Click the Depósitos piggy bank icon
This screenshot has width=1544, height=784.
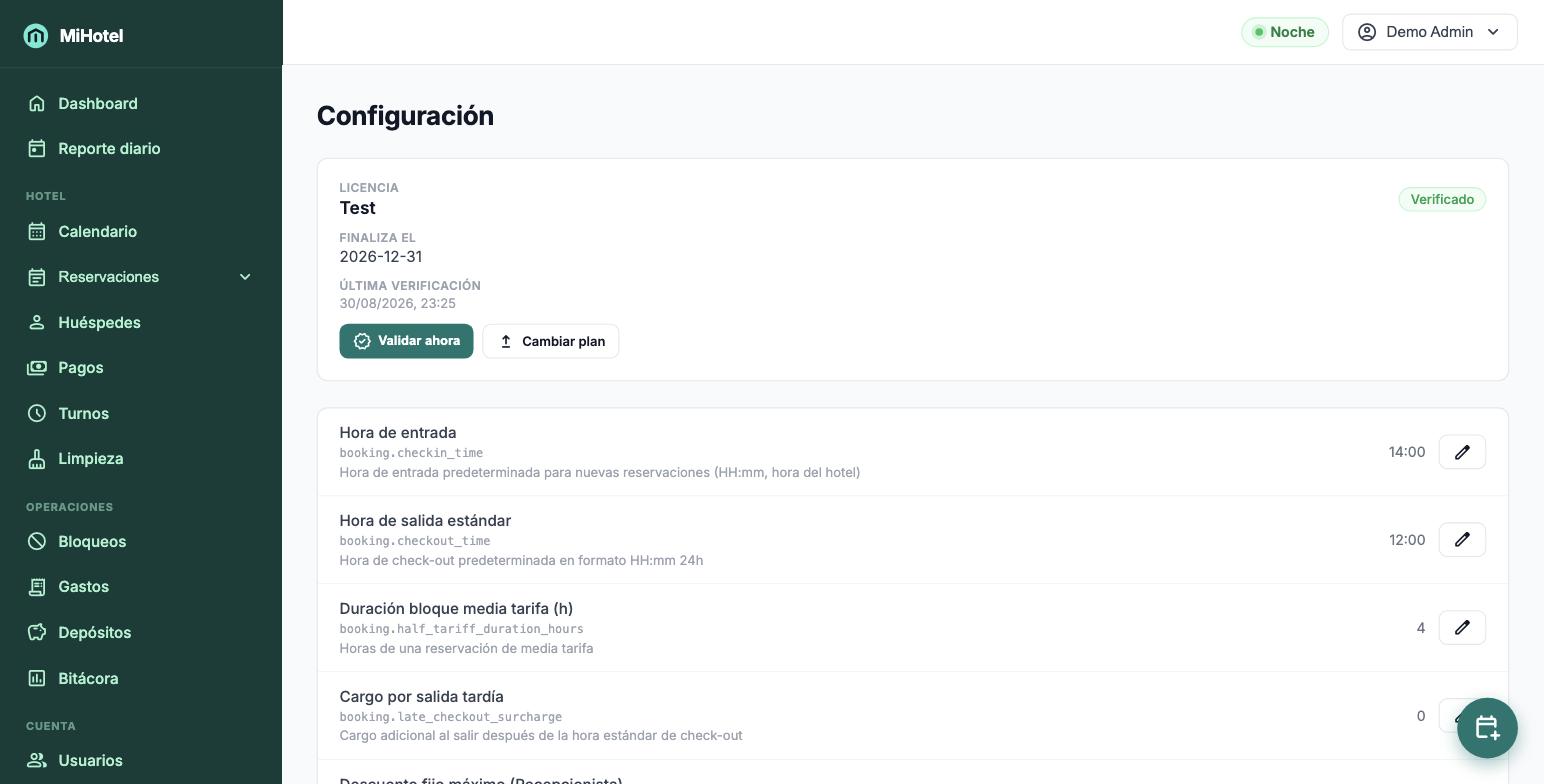point(37,632)
